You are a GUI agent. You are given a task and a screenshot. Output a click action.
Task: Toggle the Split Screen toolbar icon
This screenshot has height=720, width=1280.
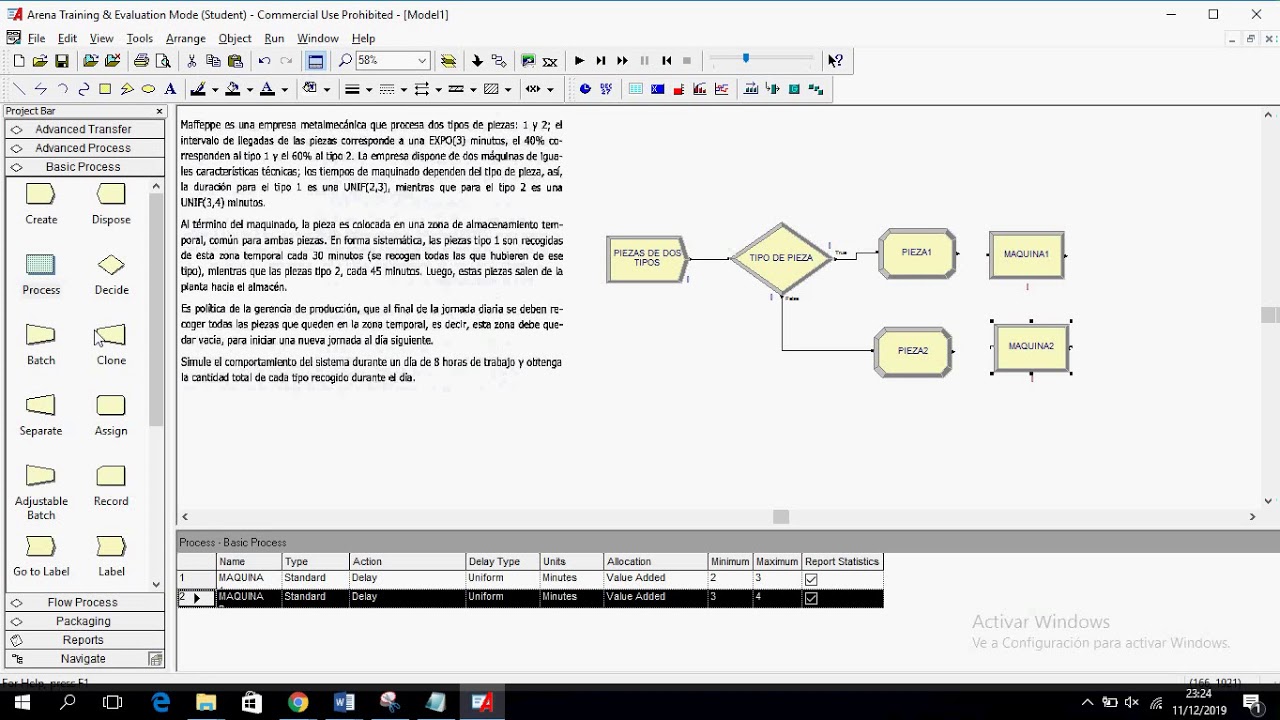[316, 61]
